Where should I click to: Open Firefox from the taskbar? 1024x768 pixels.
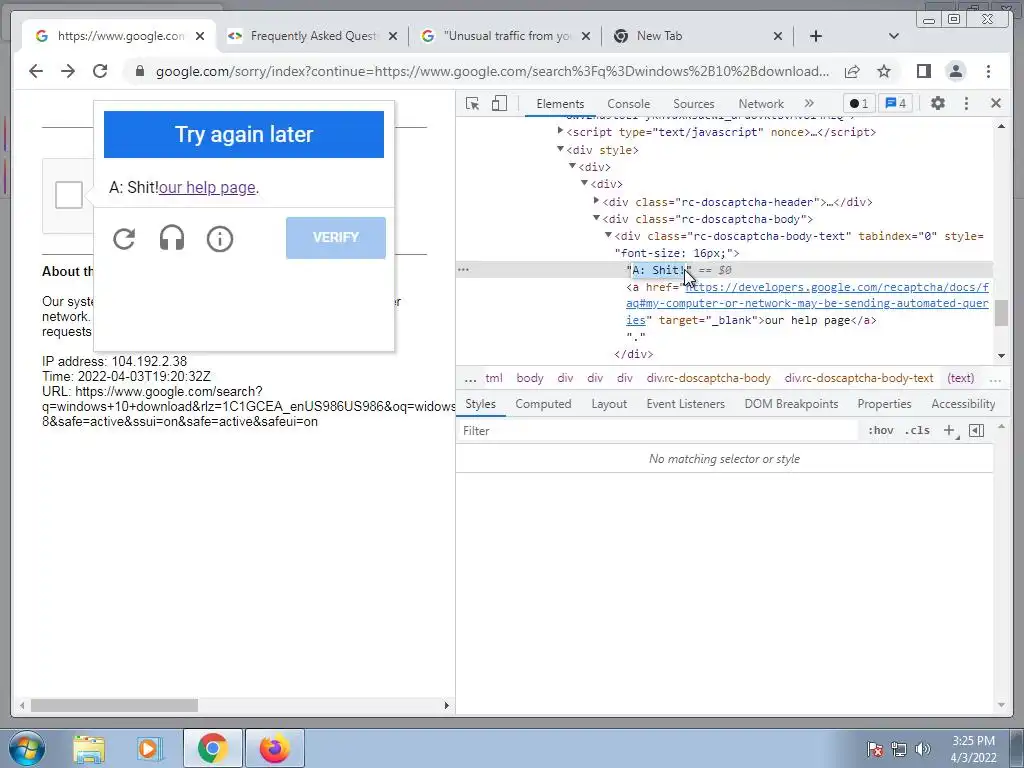(x=274, y=748)
